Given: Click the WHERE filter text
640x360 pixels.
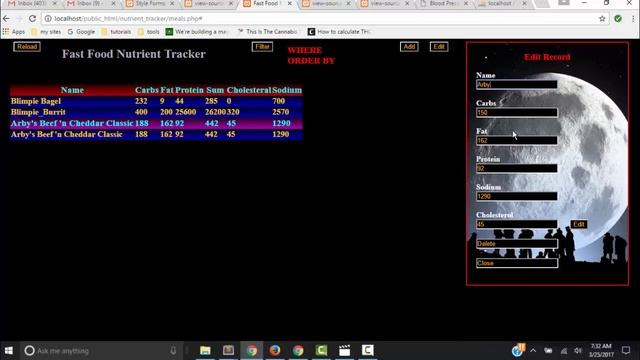Looking at the screenshot, I should tap(304, 50).
